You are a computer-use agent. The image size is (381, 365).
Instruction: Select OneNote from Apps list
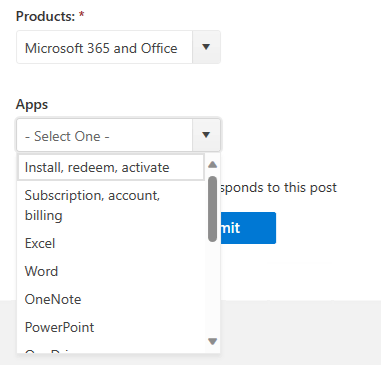[x=111, y=299]
